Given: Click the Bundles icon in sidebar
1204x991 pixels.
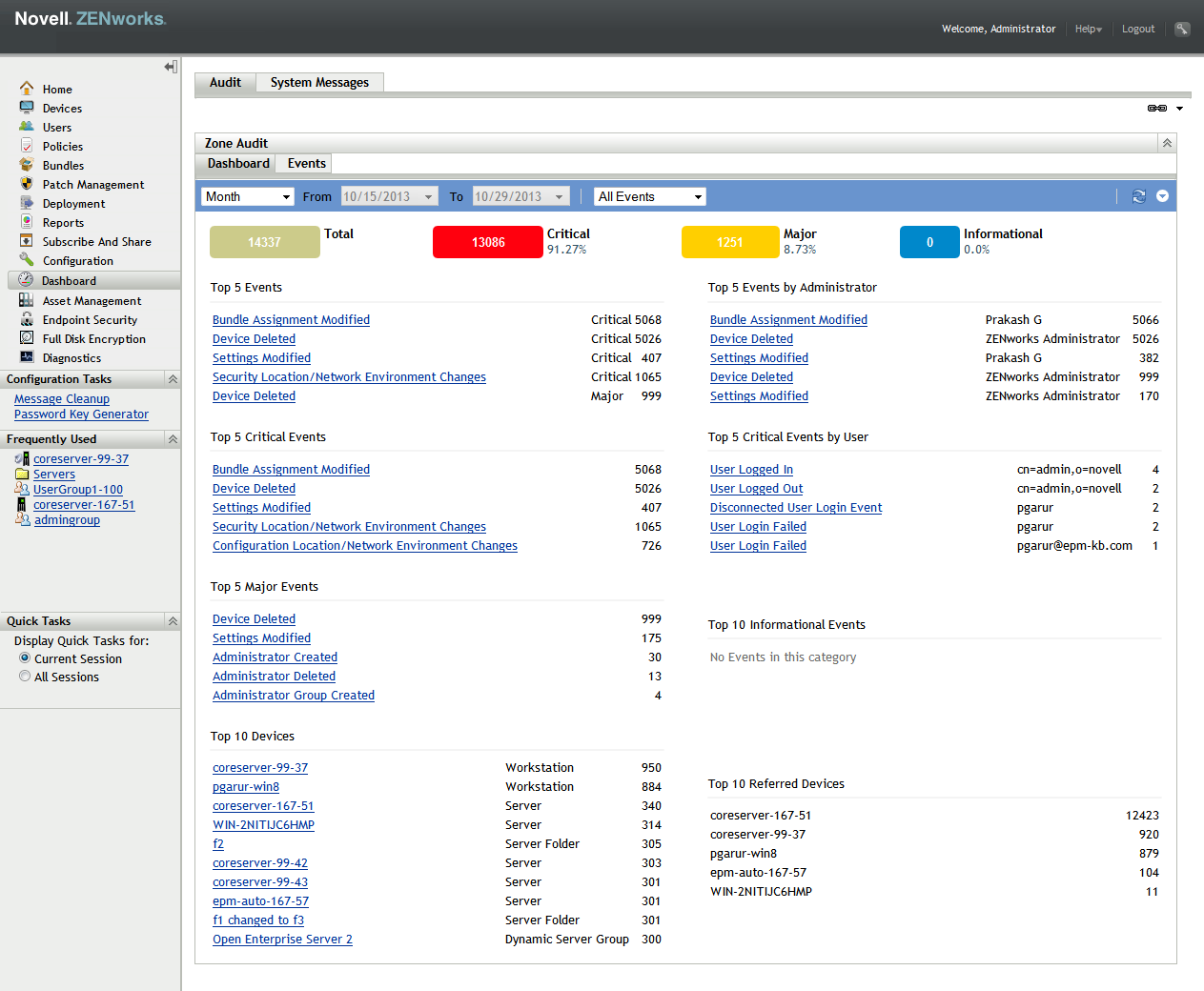Looking at the screenshot, I should point(27,165).
